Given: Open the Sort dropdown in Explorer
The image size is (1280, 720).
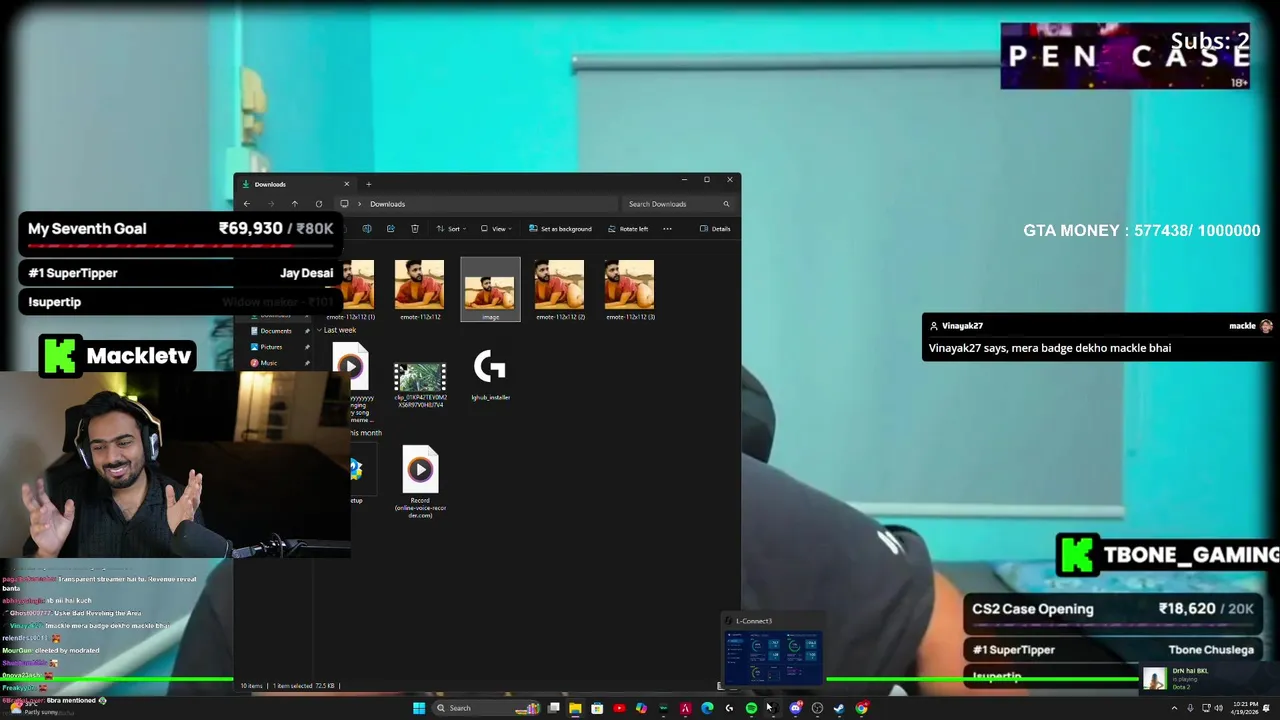Looking at the screenshot, I should 453,229.
